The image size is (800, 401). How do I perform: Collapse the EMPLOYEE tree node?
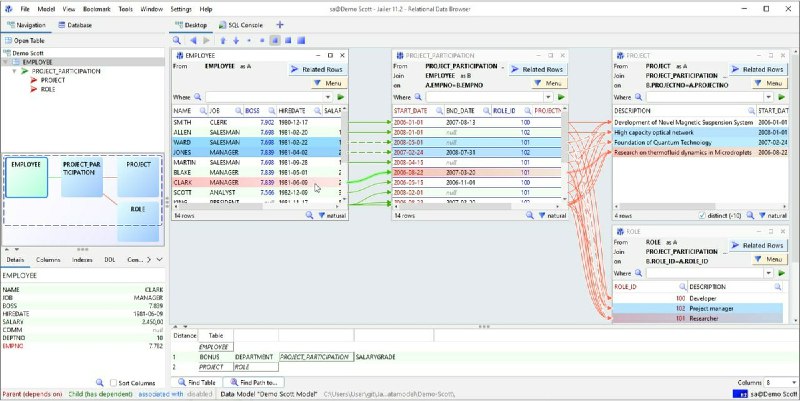[5, 62]
